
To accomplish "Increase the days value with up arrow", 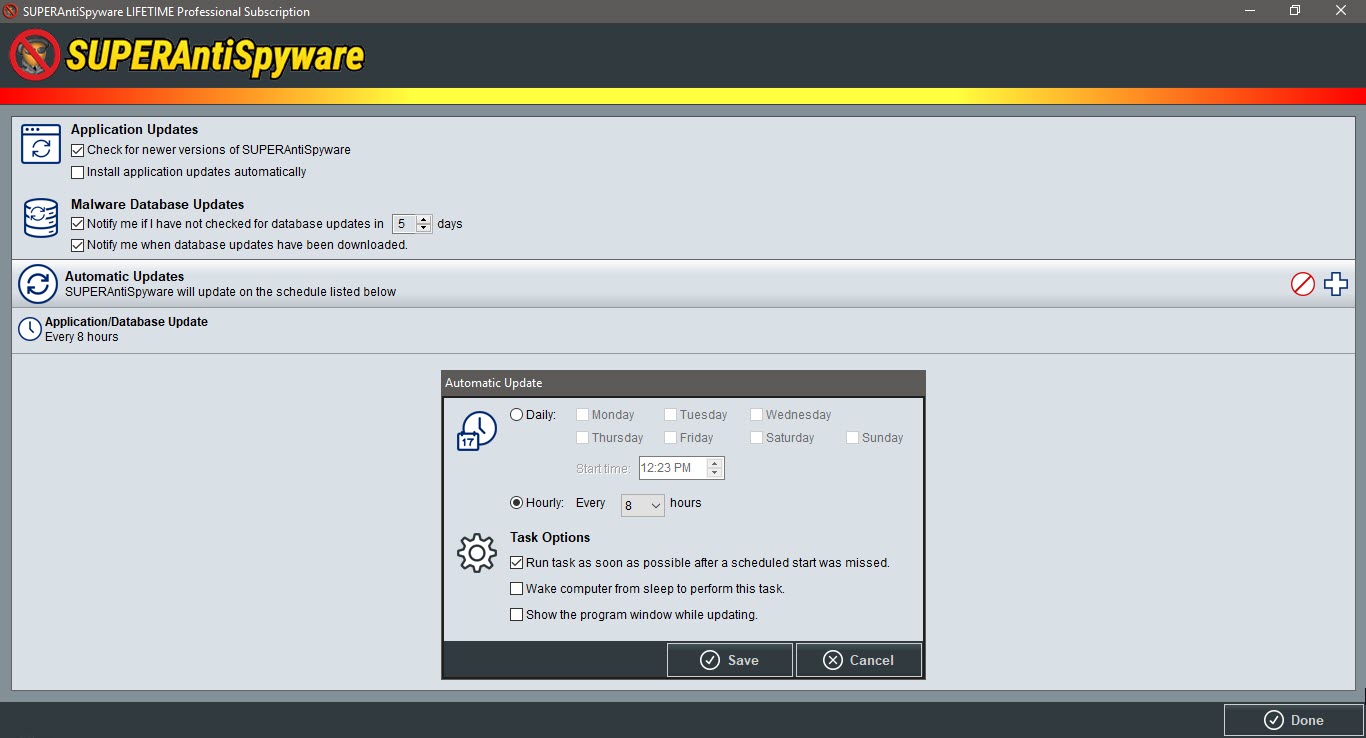I will coord(424,220).
